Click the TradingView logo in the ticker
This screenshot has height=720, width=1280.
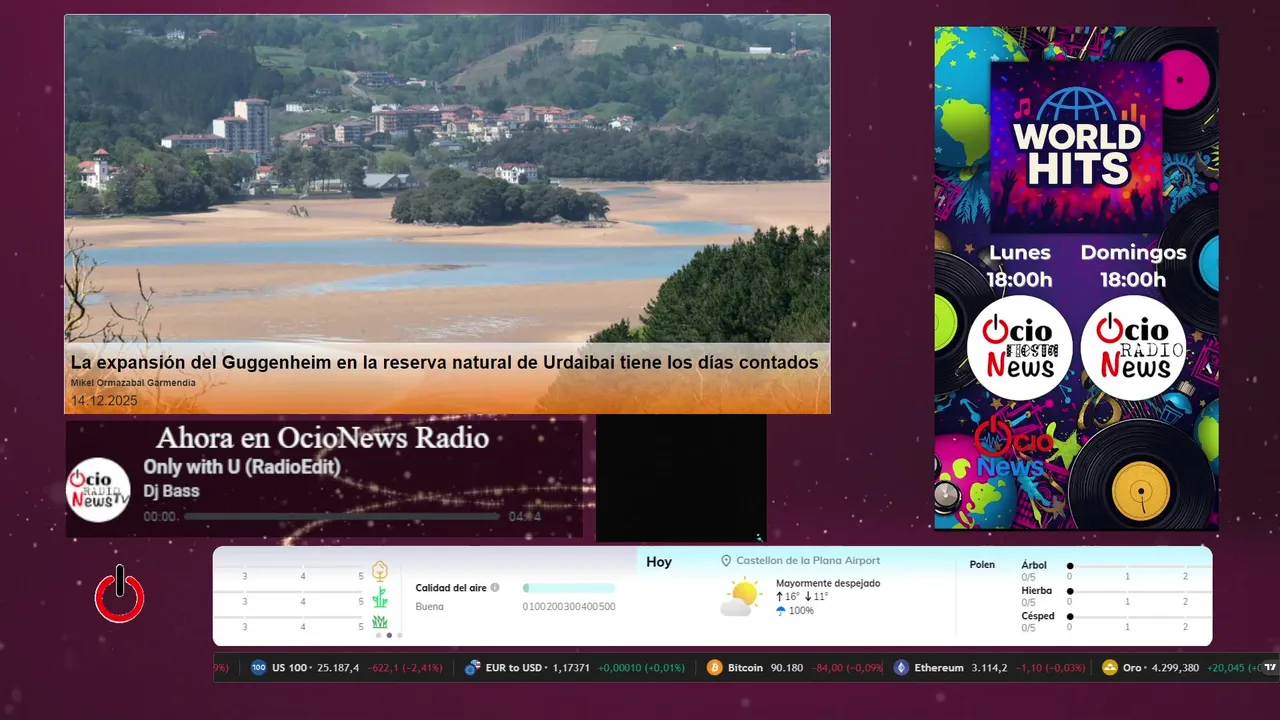pyautogui.click(x=1270, y=667)
